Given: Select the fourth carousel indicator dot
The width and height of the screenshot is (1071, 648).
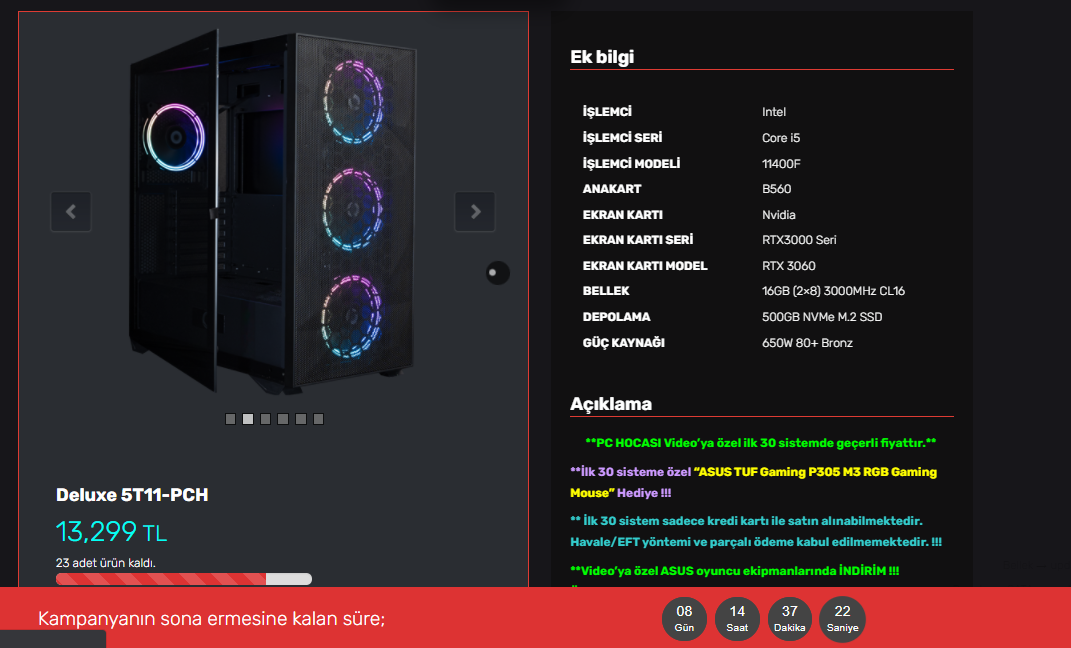Looking at the screenshot, I should pyautogui.click(x=283, y=419).
